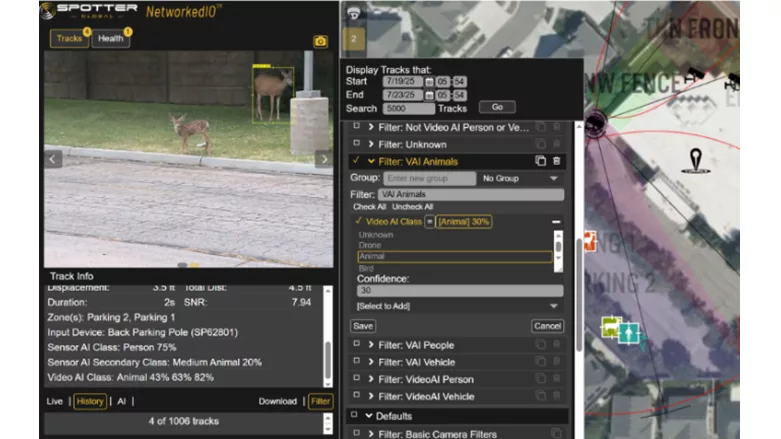Show next track image with right arrow
The height and width of the screenshot is (439, 781).
pos(325,159)
